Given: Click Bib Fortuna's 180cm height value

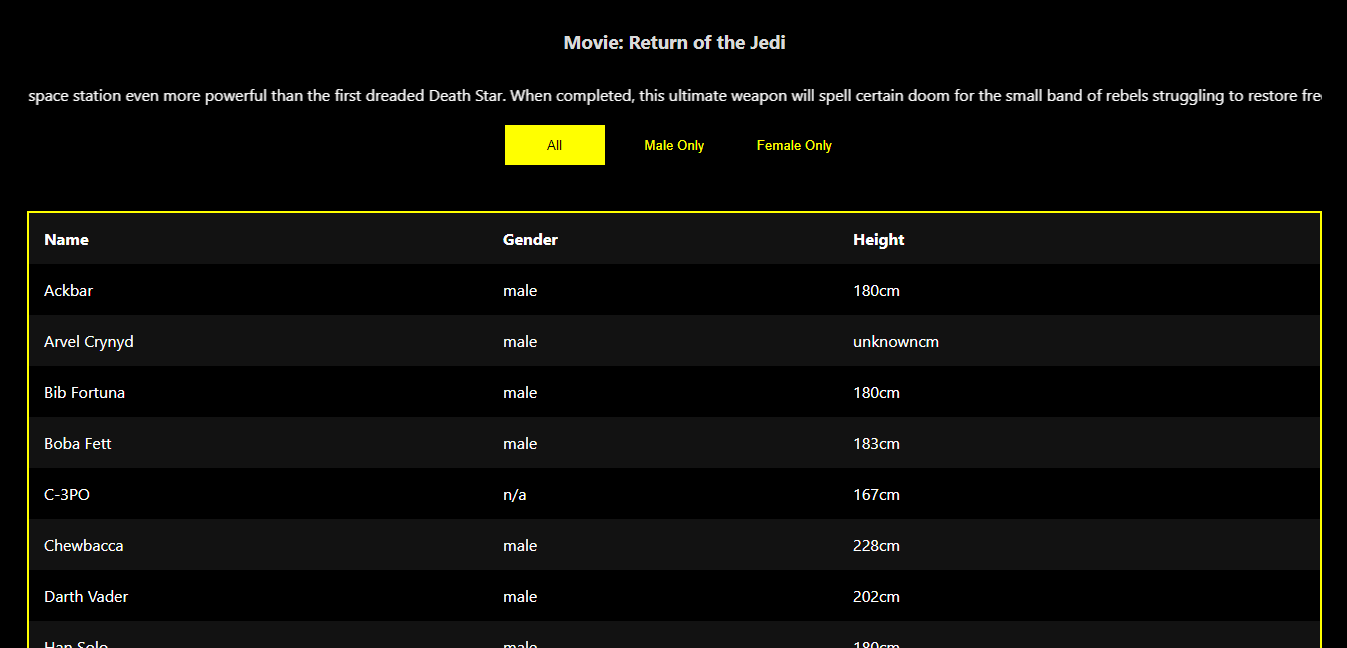Looking at the screenshot, I should pos(876,392).
